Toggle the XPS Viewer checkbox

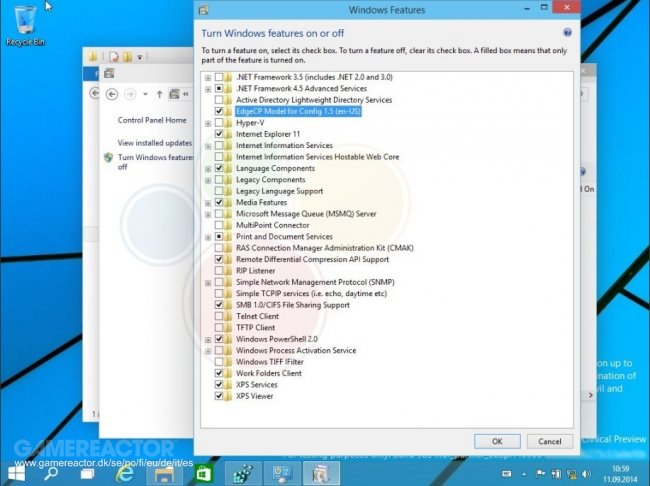[219, 396]
